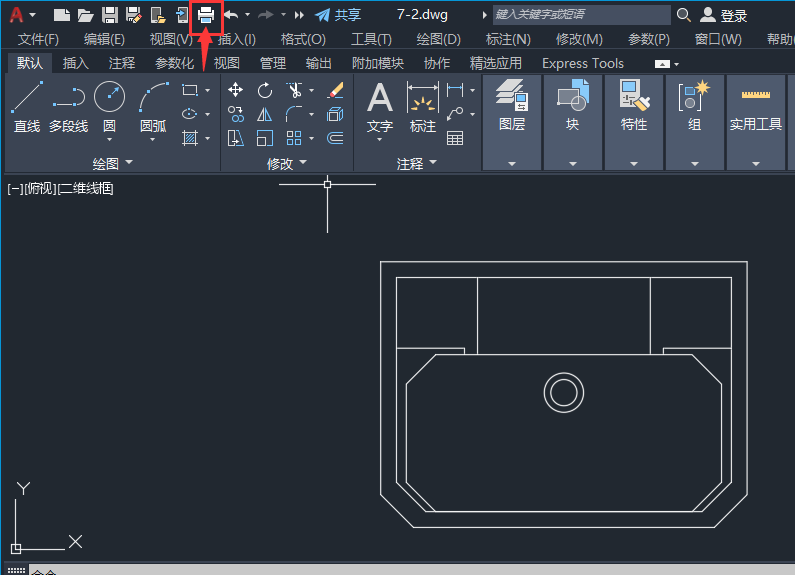Image resolution: width=795 pixels, height=575 pixels.
Task: Select the Circle (圆) tool
Action: tap(109, 106)
